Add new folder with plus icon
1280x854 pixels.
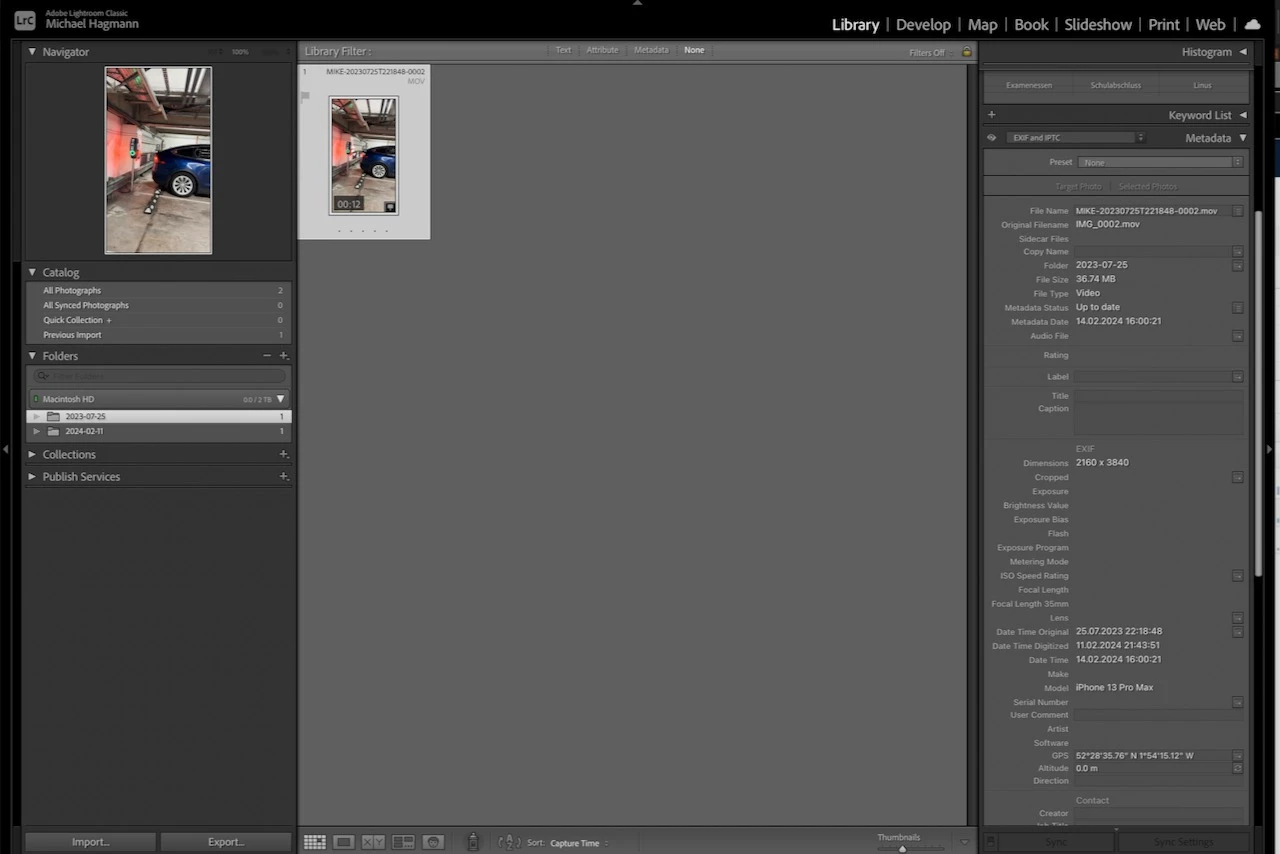(x=284, y=356)
